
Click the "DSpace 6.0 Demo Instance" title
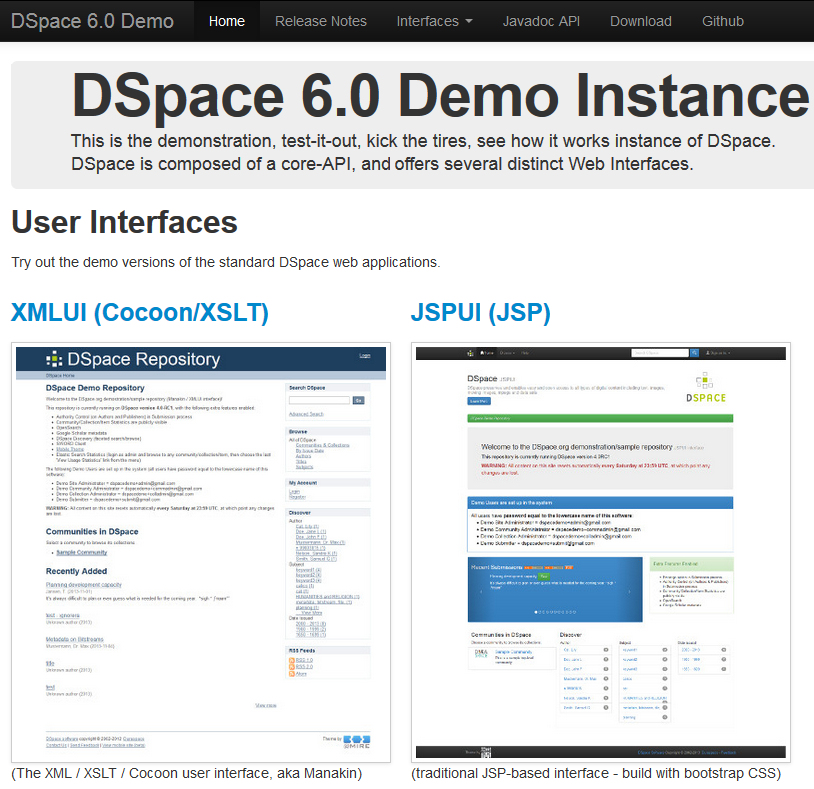coord(440,96)
